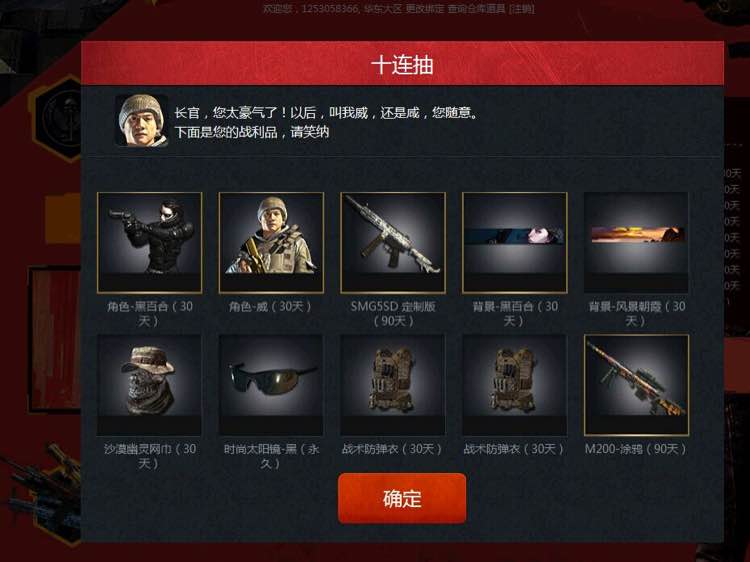Image resolution: width=750 pixels, height=562 pixels.
Task: Select the 角色-威 soldier character reward
Action: click(271, 242)
